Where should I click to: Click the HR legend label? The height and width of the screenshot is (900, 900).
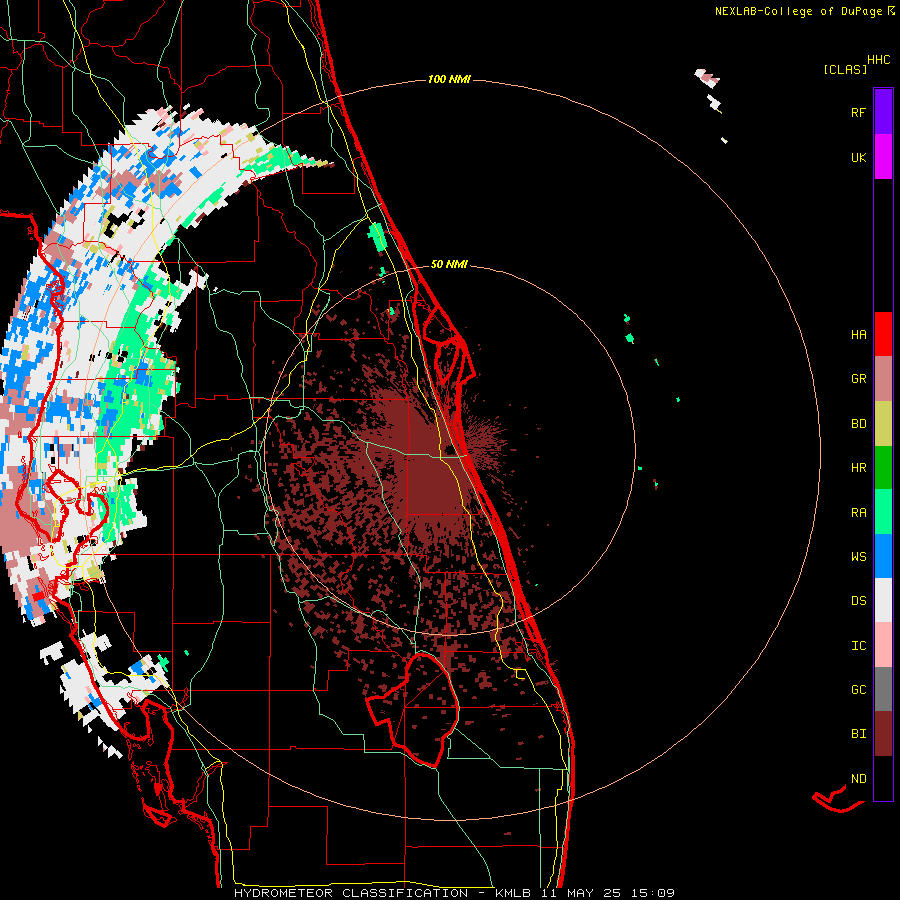pyautogui.click(x=858, y=468)
